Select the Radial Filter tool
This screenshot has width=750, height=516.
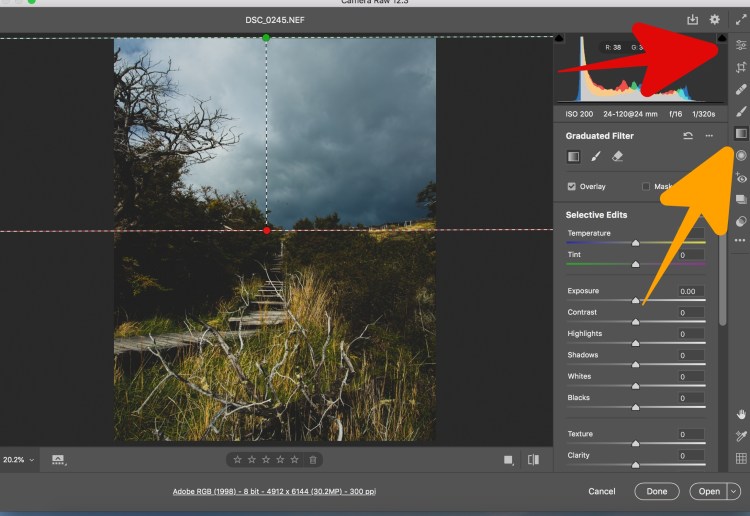point(741,155)
